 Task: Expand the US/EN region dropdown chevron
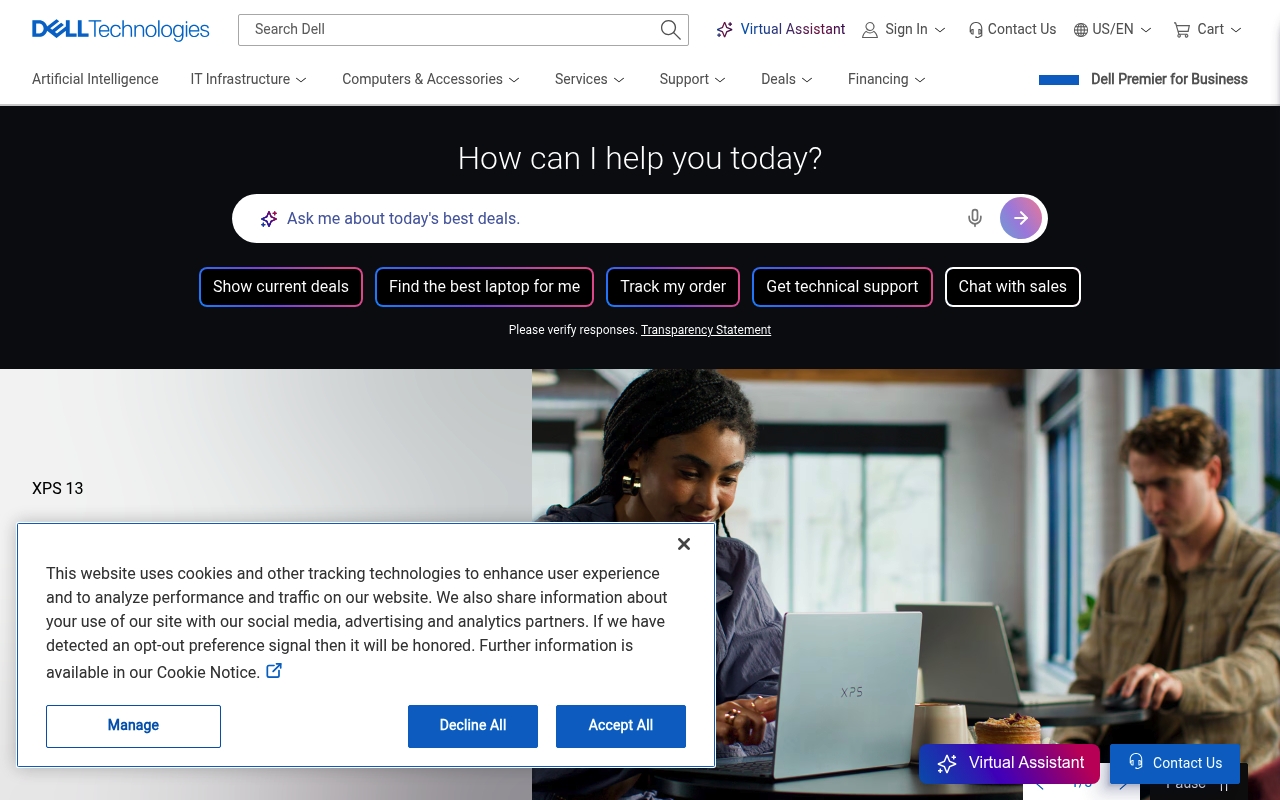(x=1146, y=30)
